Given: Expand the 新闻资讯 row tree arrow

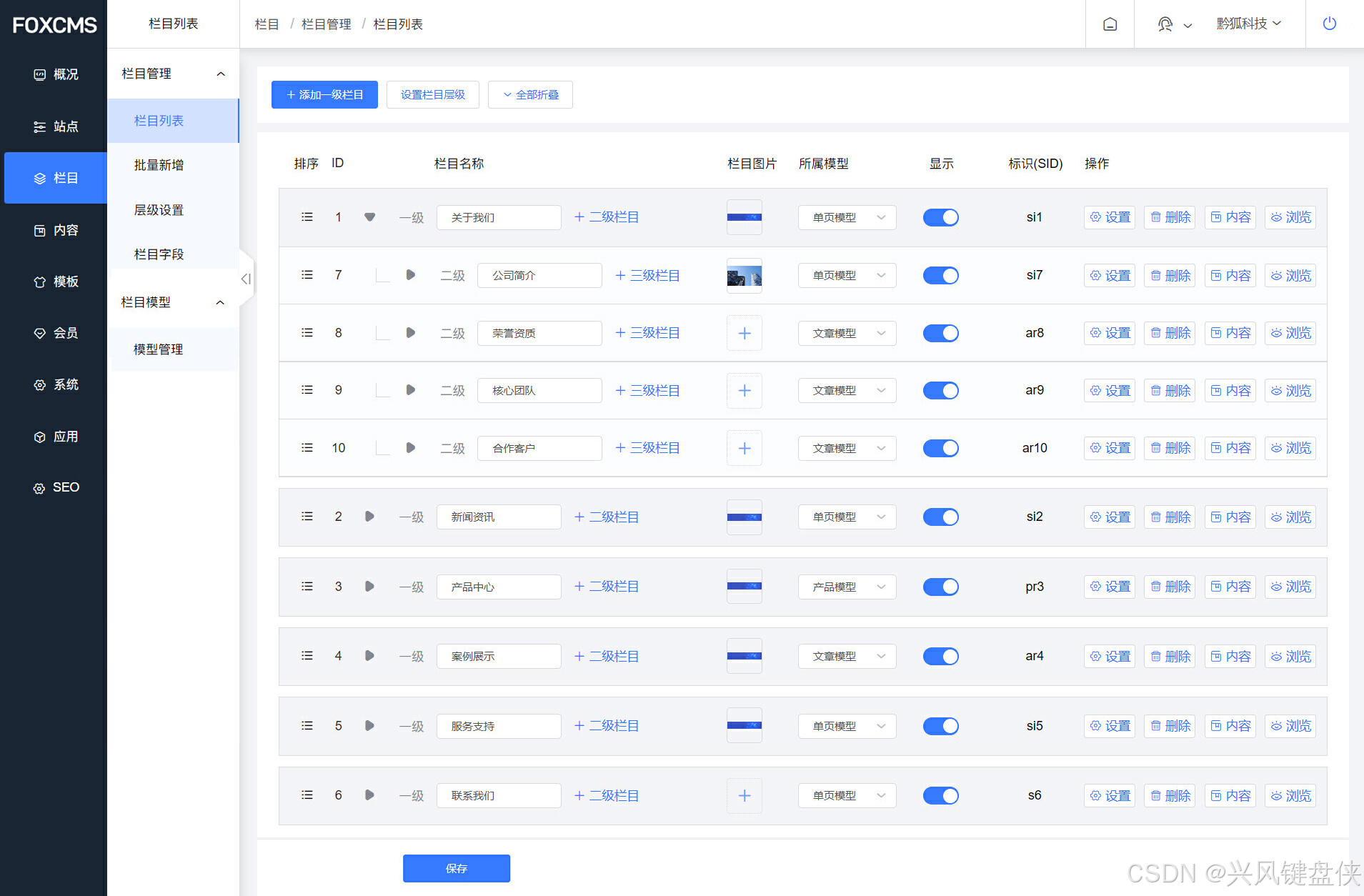Looking at the screenshot, I should tap(369, 517).
